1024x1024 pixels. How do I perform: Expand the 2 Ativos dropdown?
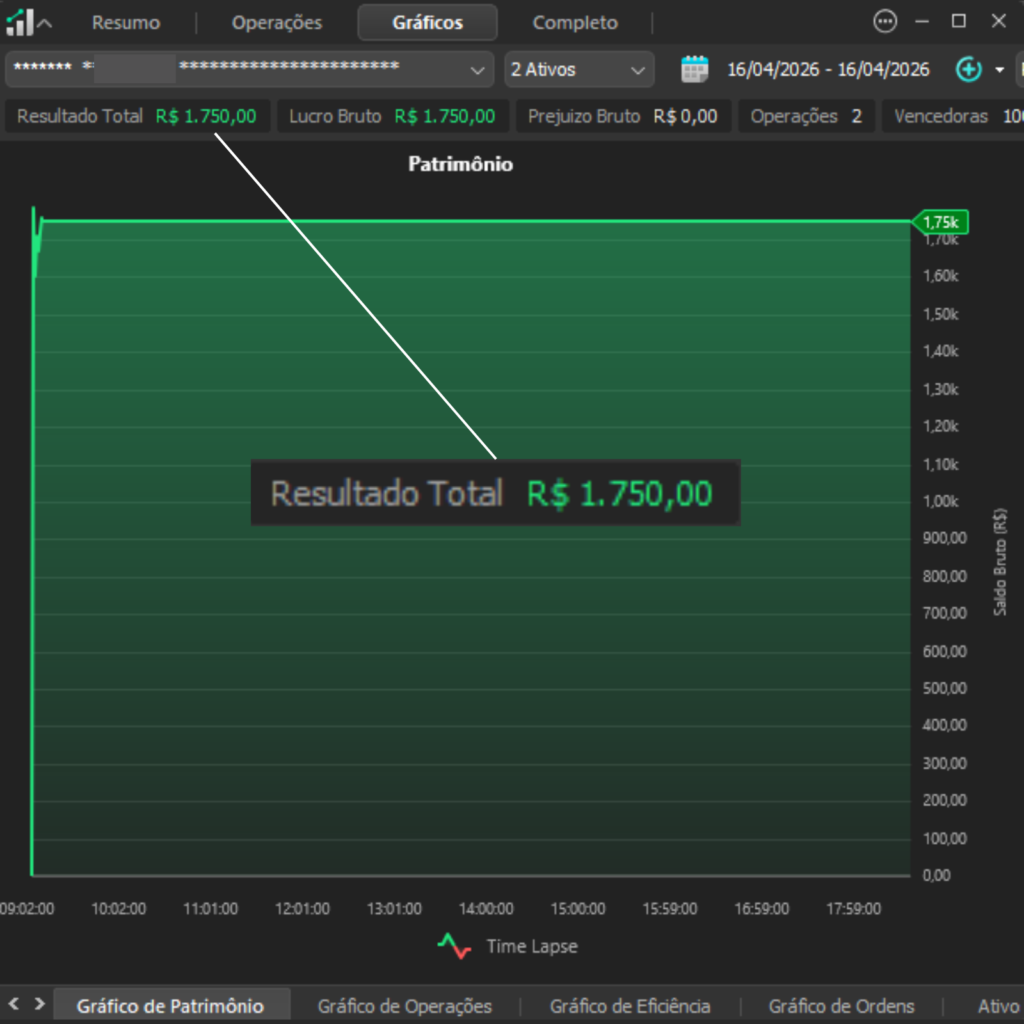click(579, 69)
